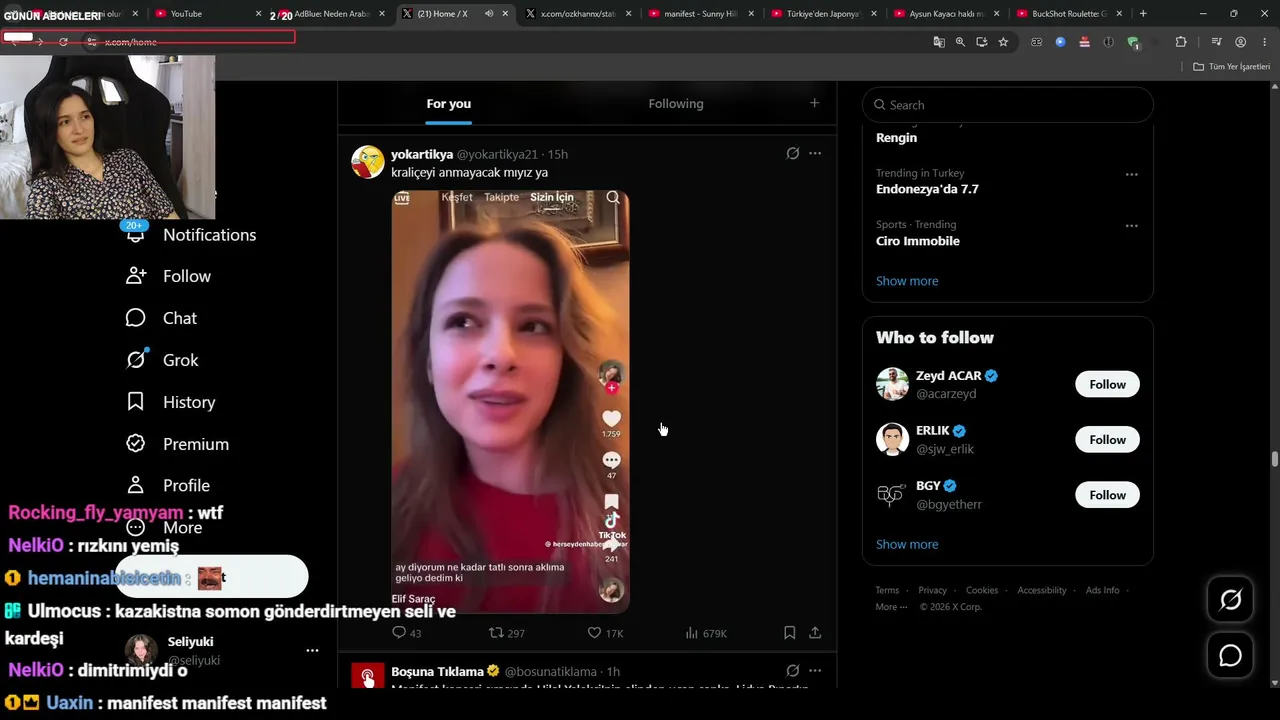Screen dimensions: 1280x720
Task: Show more trends
Action: (x=907, y=281)
